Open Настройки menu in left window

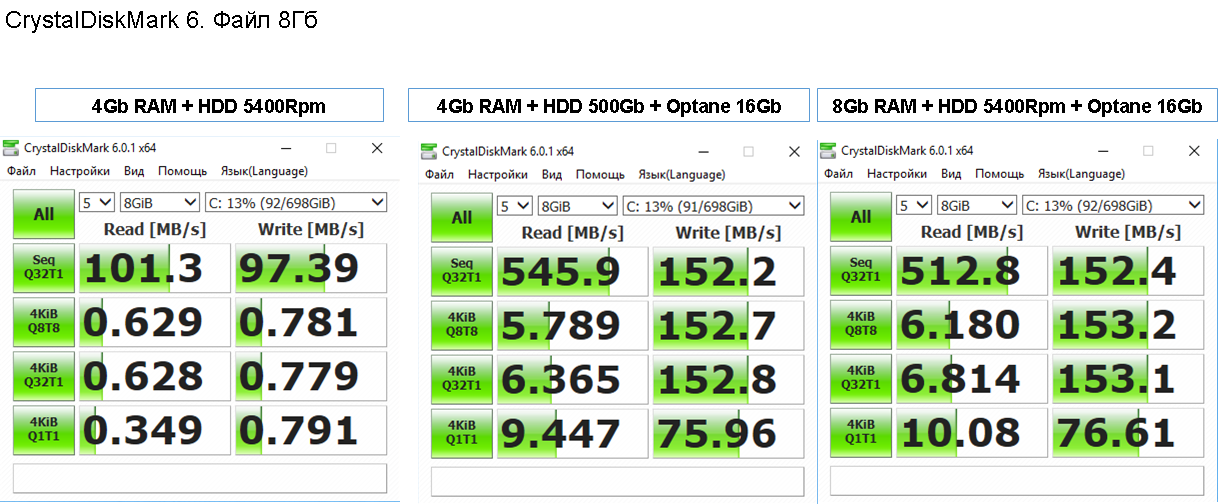click(80, 171)
